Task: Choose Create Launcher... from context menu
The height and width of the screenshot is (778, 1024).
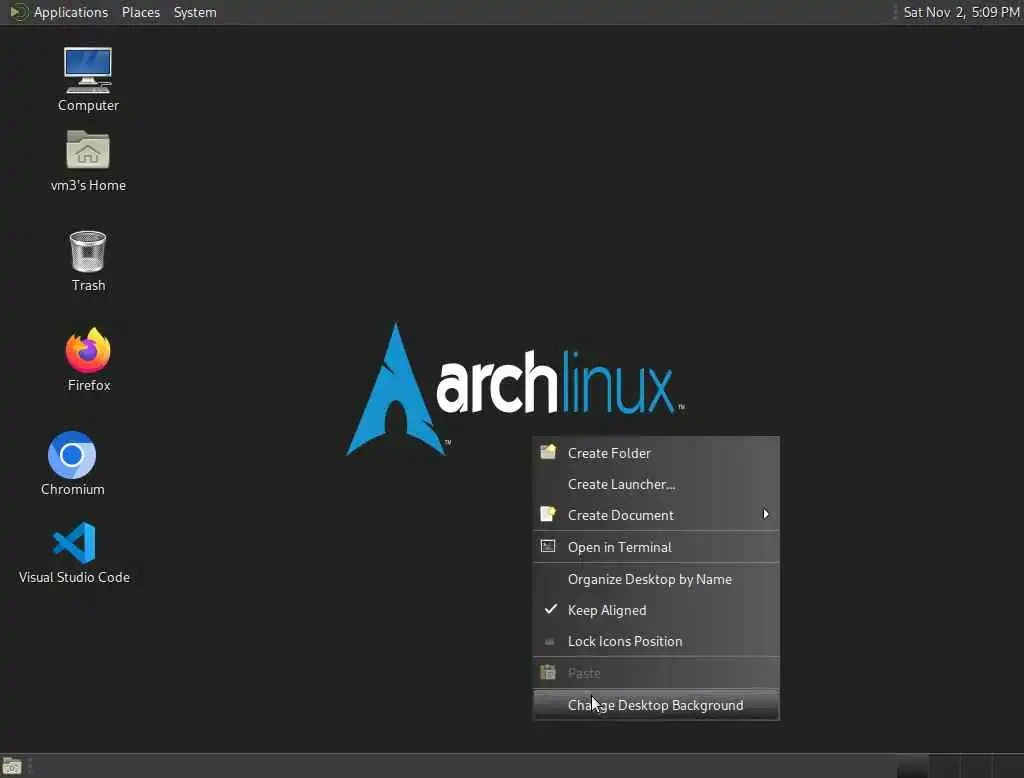Action: click(656, 484)
